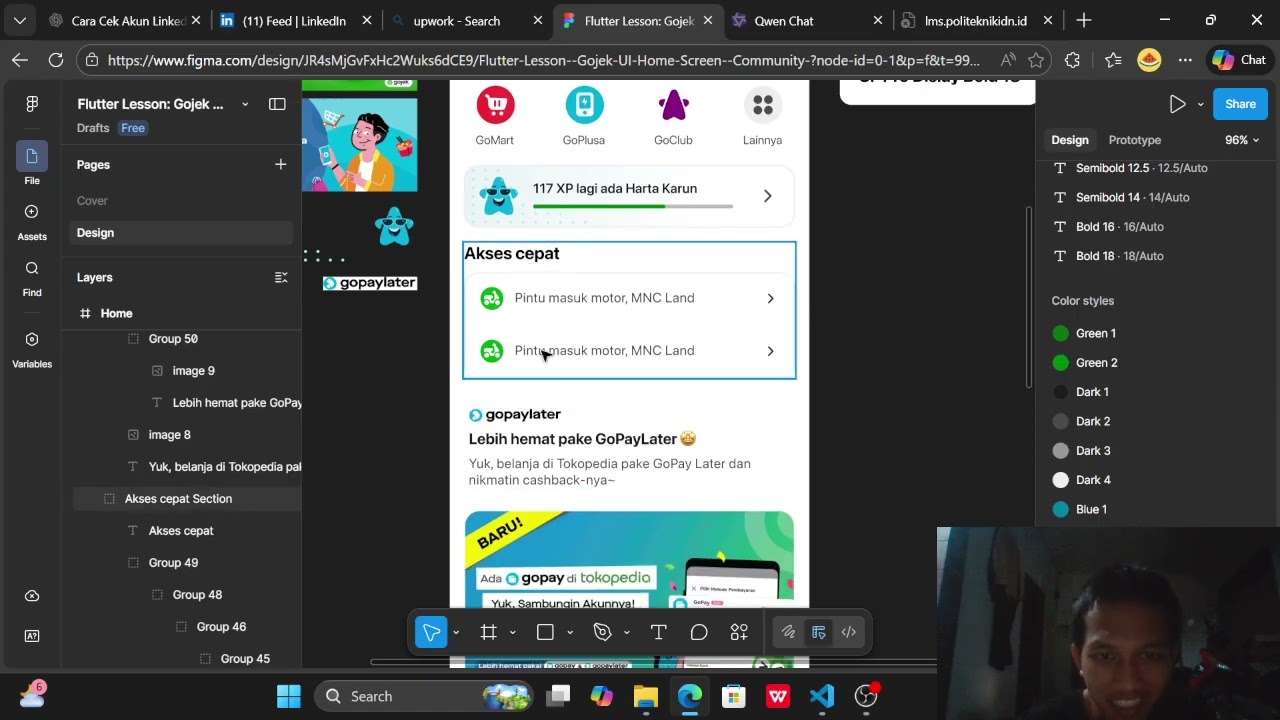Open Frame tool options dropdown arrow
Image resolution: width=1280 pixels, height=720 pixels.
coord(513,632)
